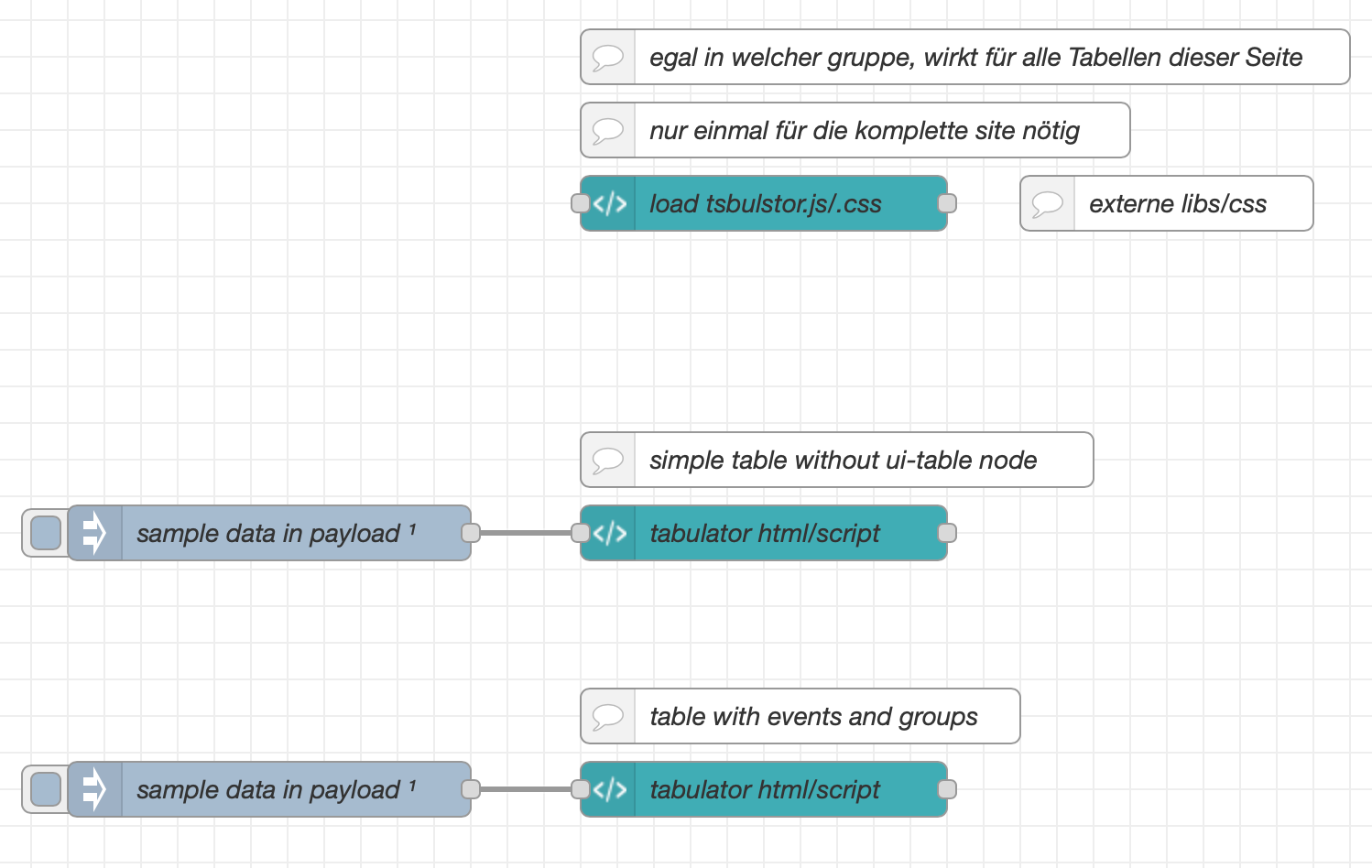This screenshot has height=868, width=1372.
Task: Select 'tabulator html/script' label under 'table with events' comment
Action: 765,789
